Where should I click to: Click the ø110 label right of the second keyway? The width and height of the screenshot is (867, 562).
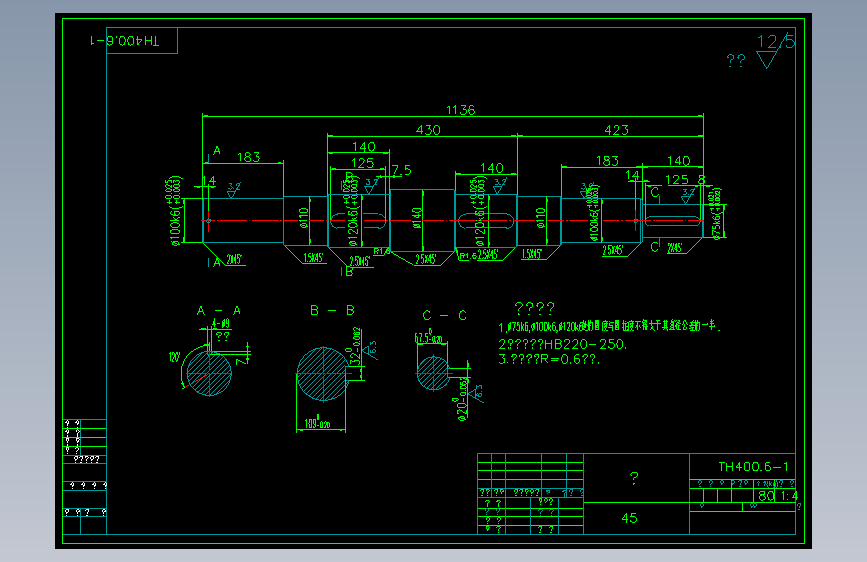pos(540,218)
